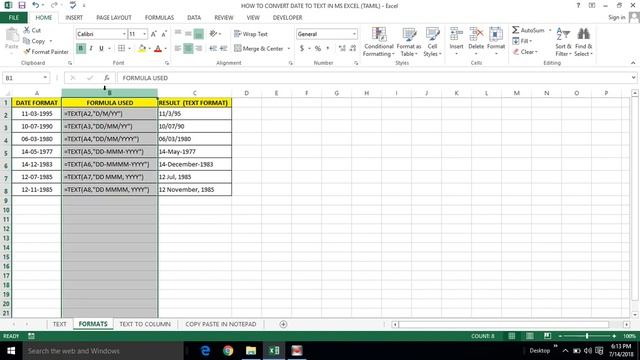Open the Name Box dropdown arrow
Viewport: 640px width, 360px height.
pos(45,78)
